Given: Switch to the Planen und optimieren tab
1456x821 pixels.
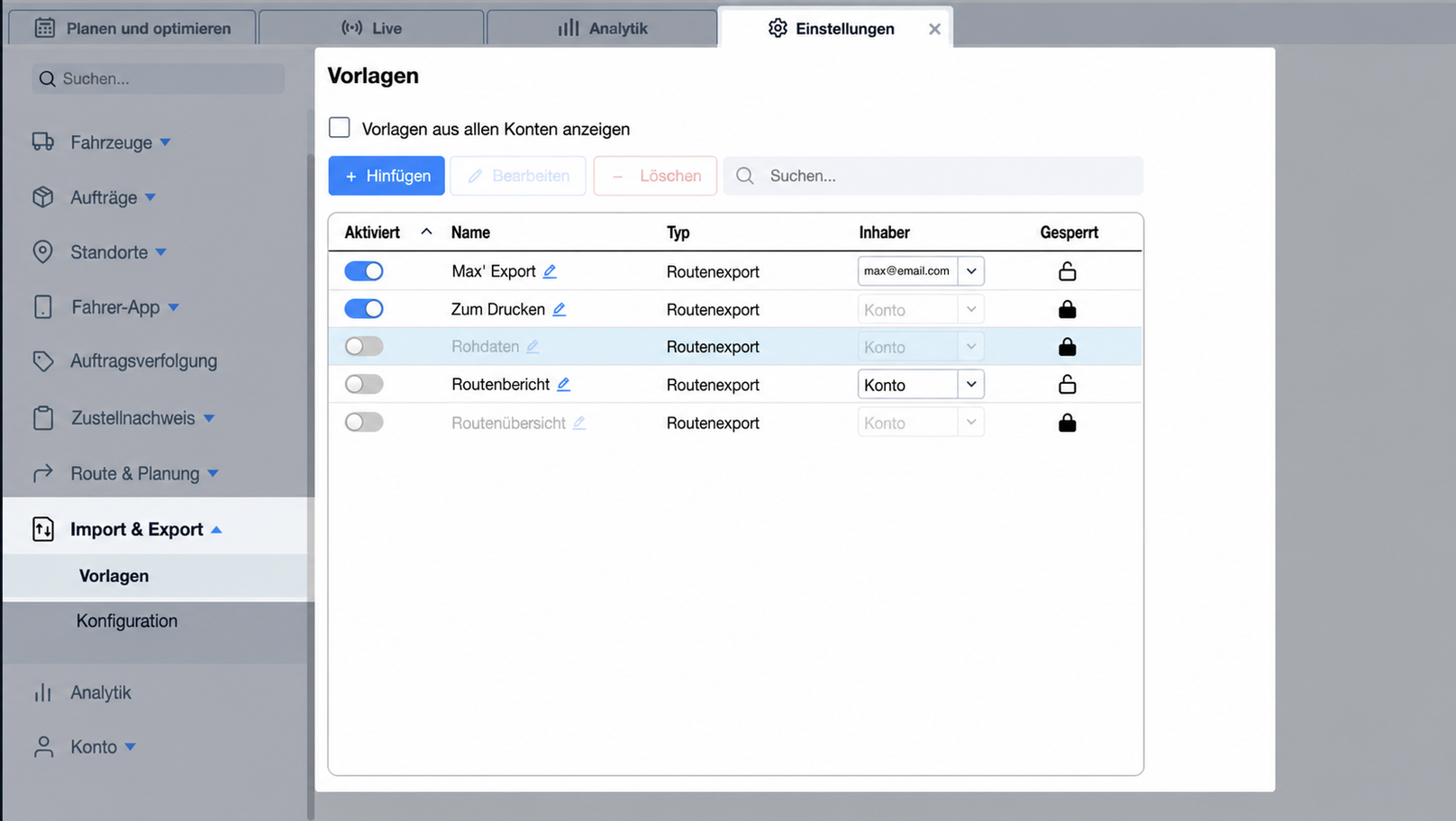Looking at the screenshot, I should tap(132, 28).
